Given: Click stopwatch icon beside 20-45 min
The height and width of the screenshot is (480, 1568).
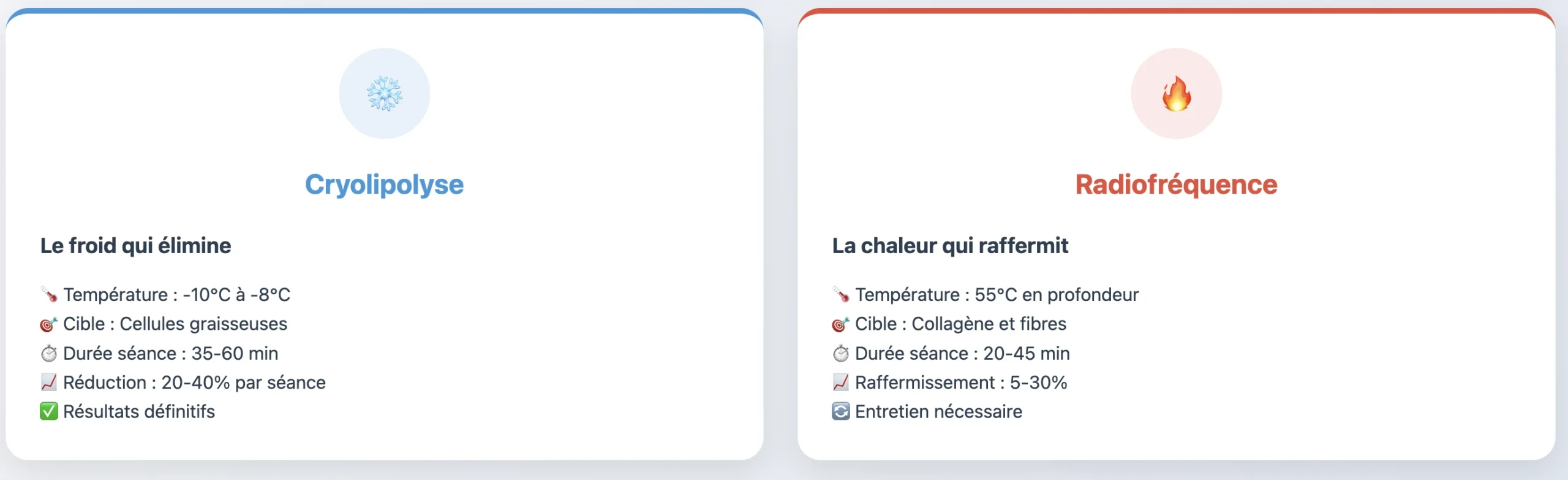Looking at the screenshot, I should (x=841, y=354).
